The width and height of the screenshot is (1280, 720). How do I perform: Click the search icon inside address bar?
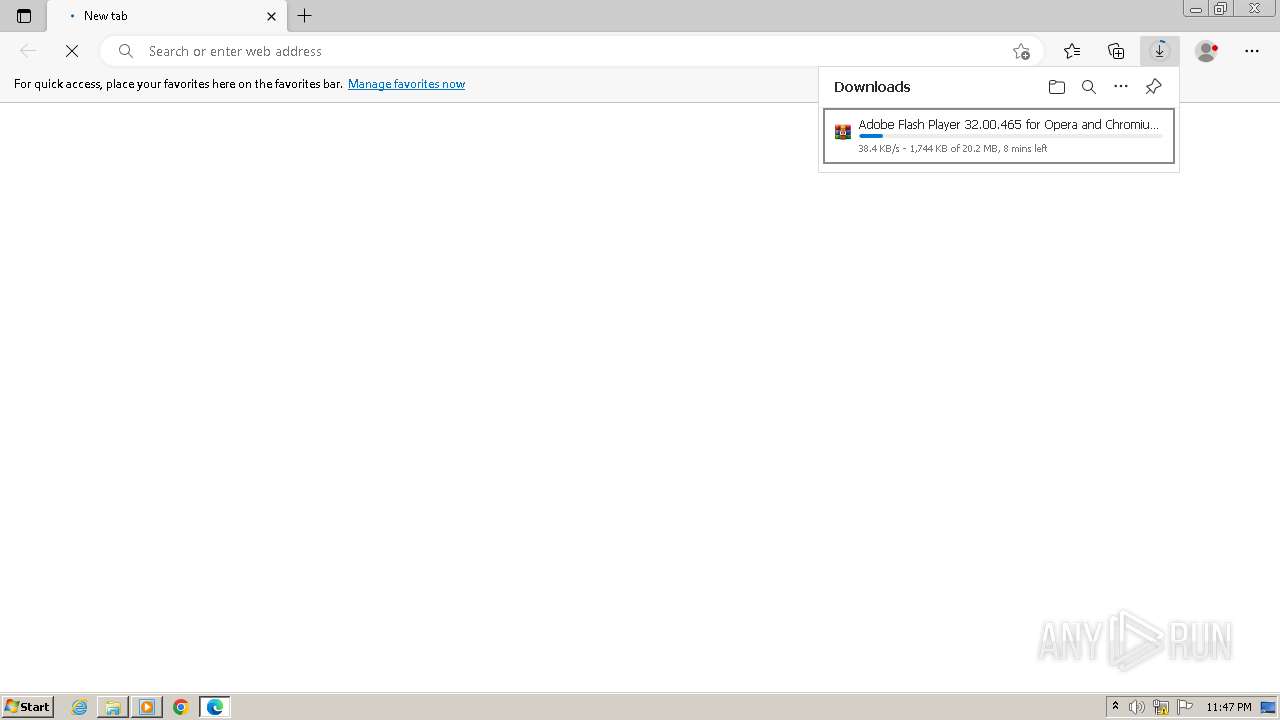126,51
